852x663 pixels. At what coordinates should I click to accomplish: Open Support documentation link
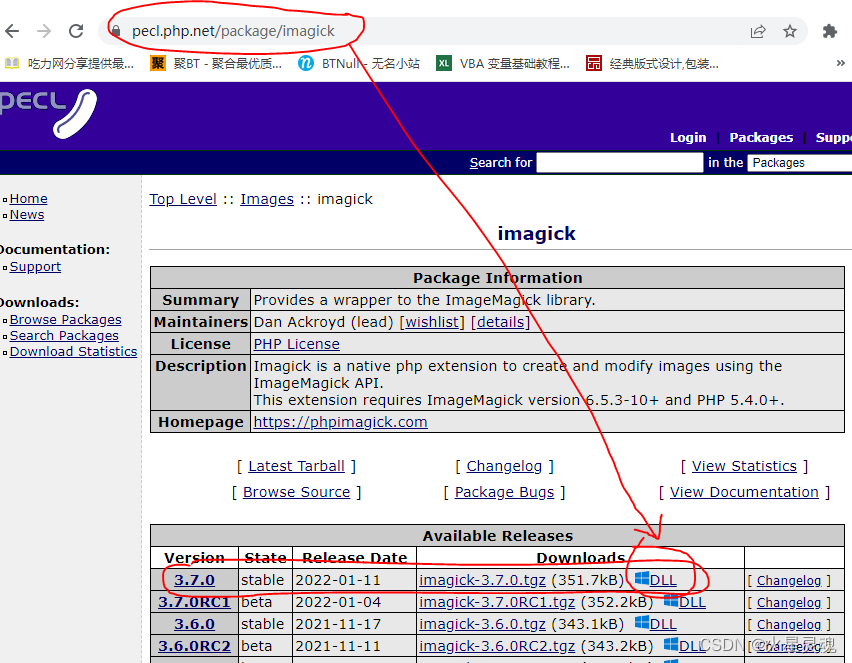pos(35,267)
